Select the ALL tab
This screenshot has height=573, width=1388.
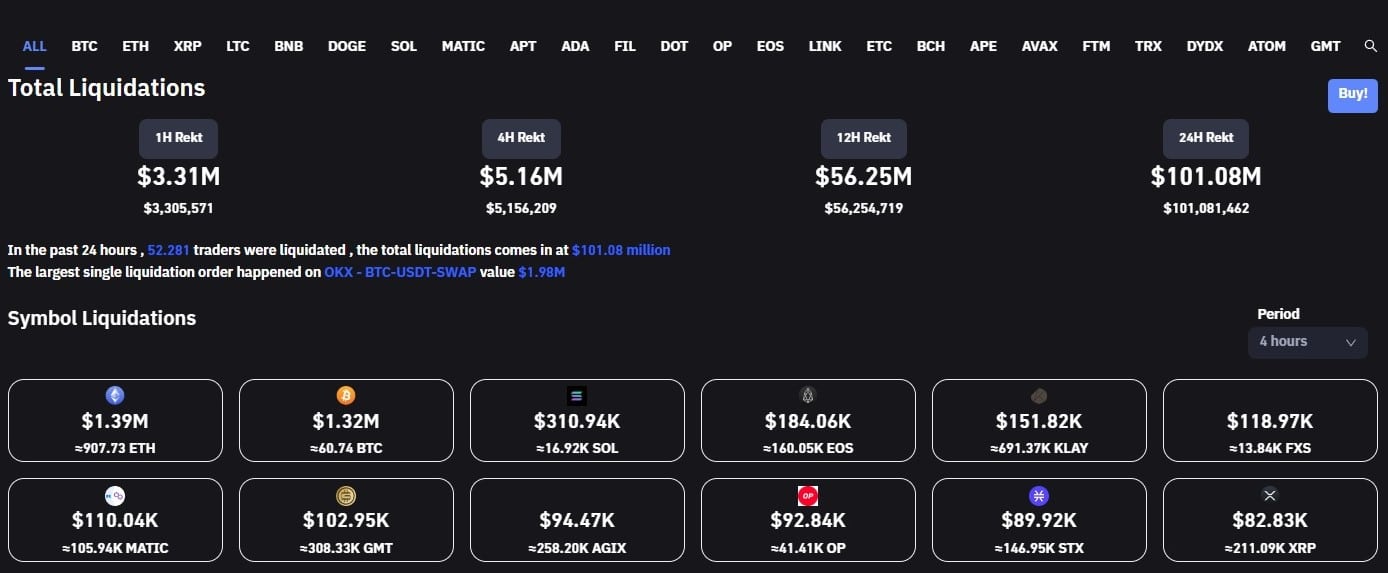(34, 46)
